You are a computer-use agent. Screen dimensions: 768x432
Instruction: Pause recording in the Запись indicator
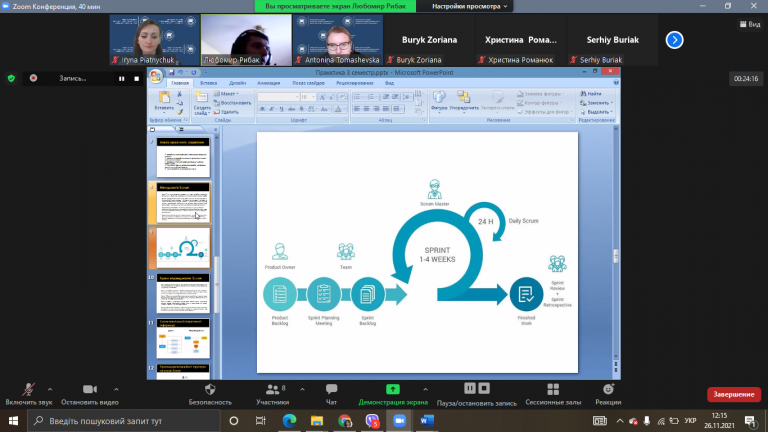coord(121,78)
